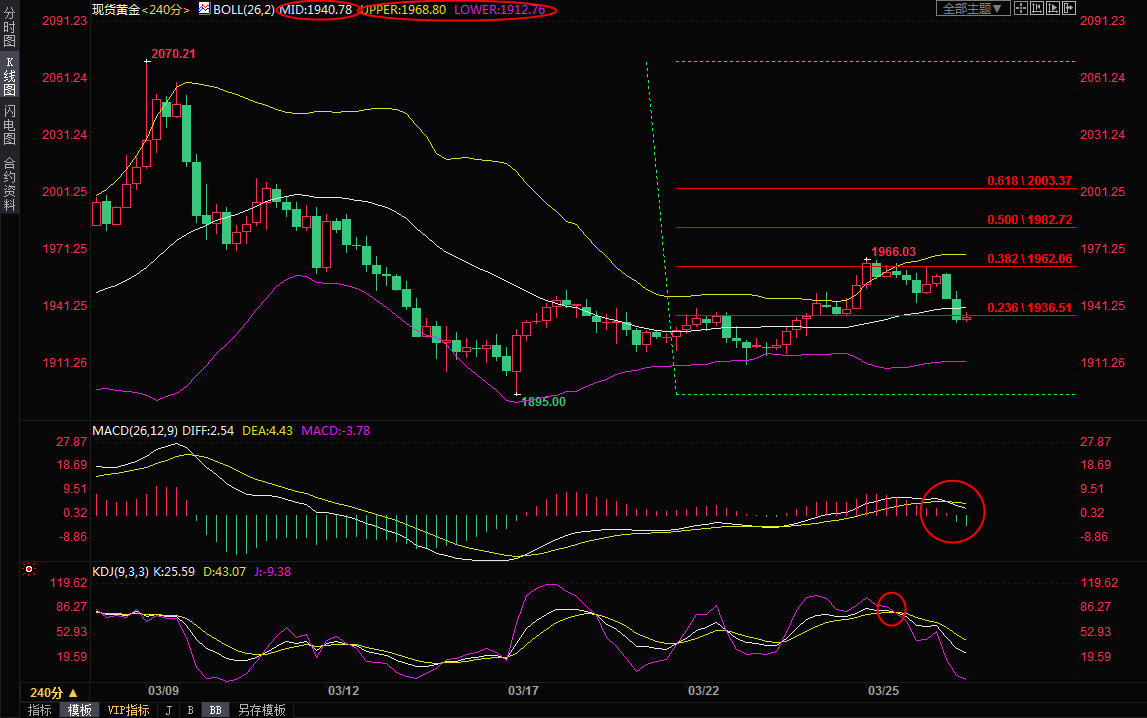Click the crosshair cursor icon in top toolbar
Viewport: 1147px width, 718px height.
1021,8
